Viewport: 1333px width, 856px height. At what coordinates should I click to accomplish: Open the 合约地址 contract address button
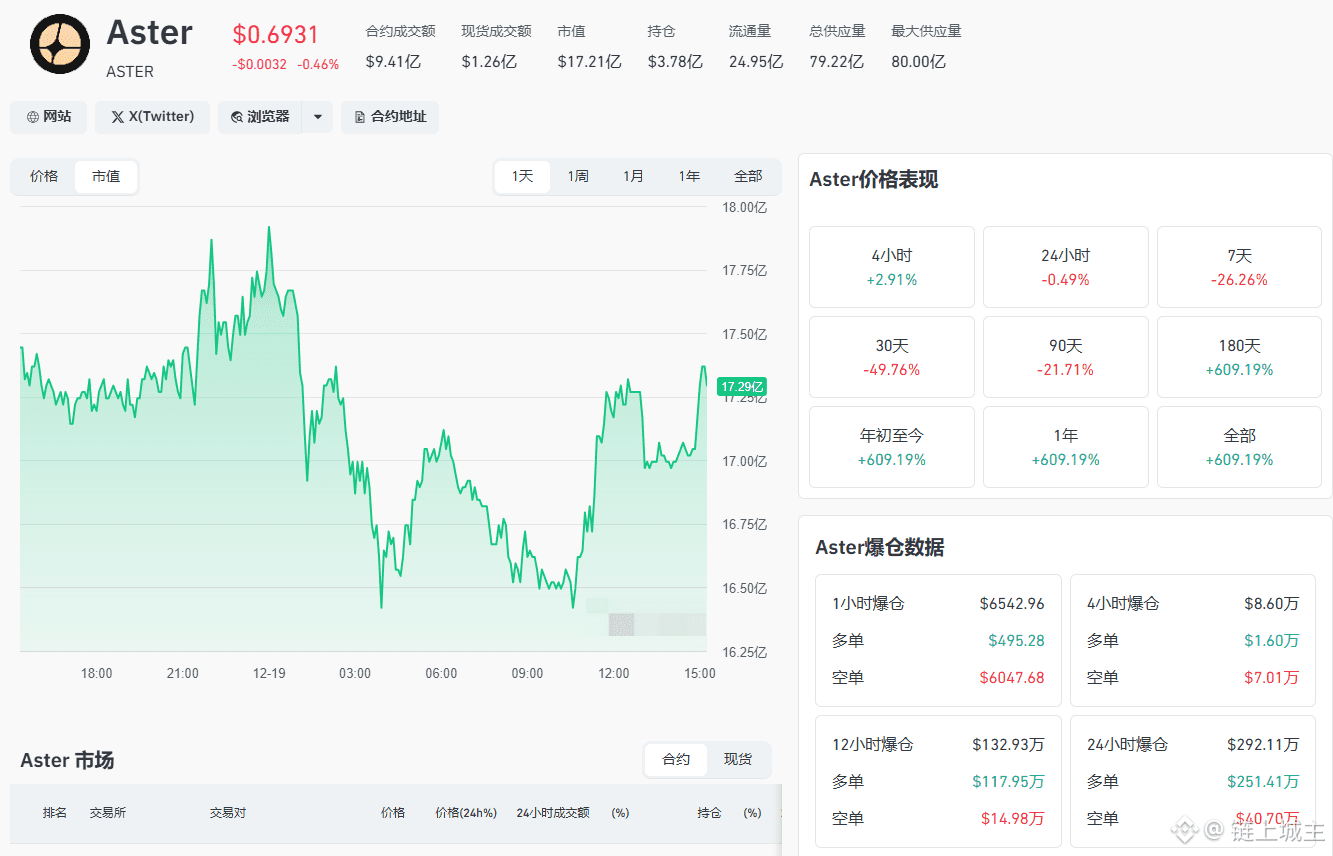tap(389, 117)
